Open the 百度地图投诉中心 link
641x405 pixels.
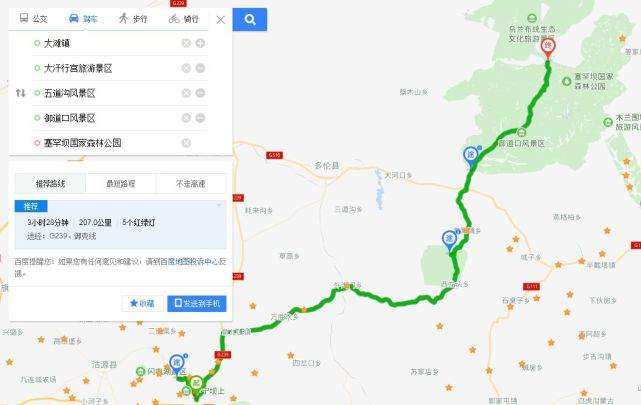pos(189,262)
